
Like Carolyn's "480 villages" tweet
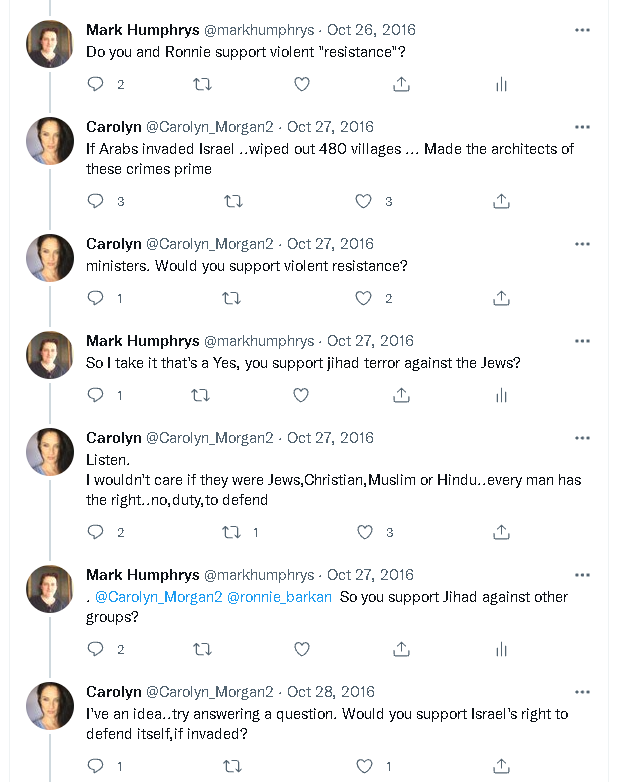click(364, 201)
